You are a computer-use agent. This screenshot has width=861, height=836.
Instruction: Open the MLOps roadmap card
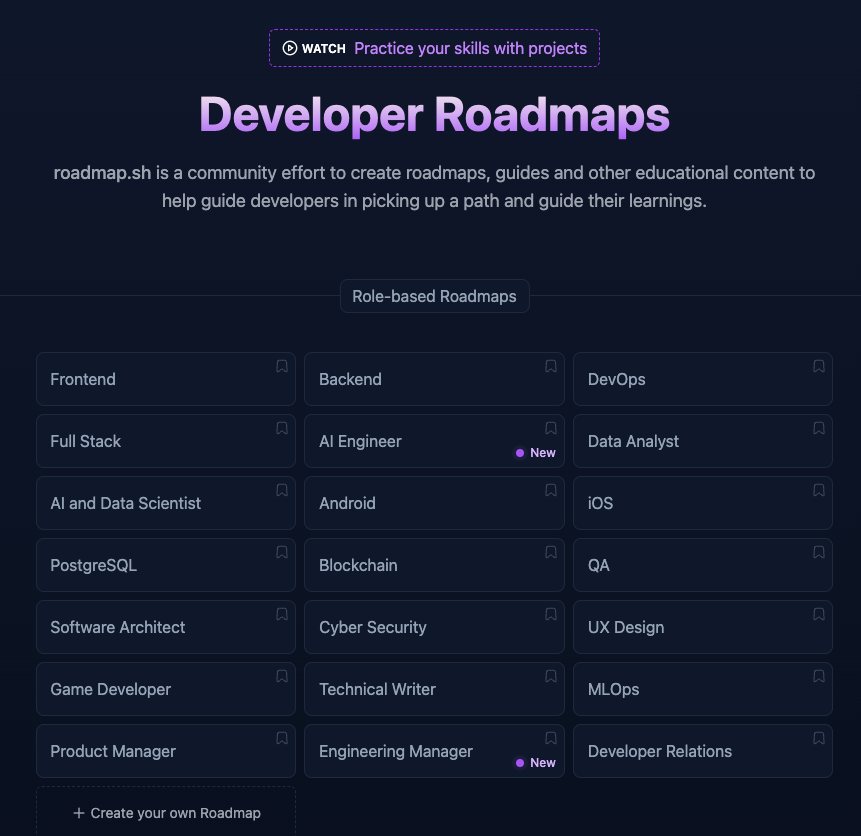(x=703, y=689)
